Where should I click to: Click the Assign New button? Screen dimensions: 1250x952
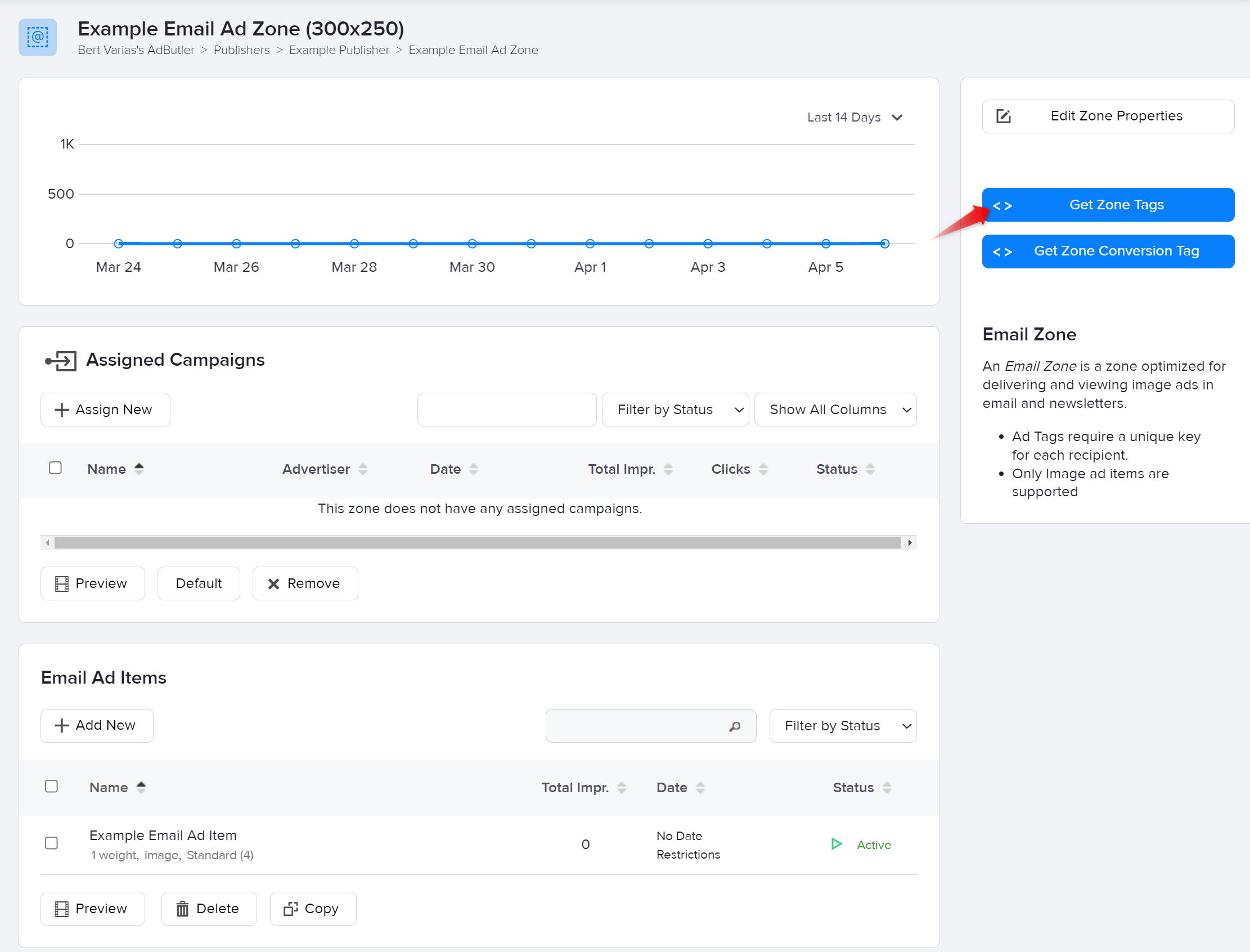[x=105, y=409]
